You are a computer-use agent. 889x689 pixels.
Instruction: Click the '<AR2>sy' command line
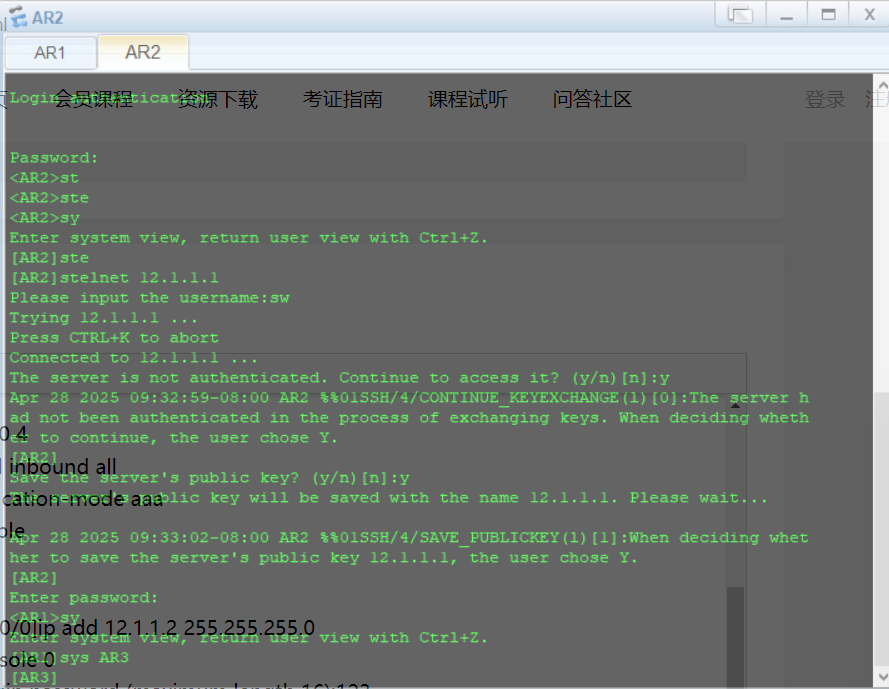tap(45, 218)
